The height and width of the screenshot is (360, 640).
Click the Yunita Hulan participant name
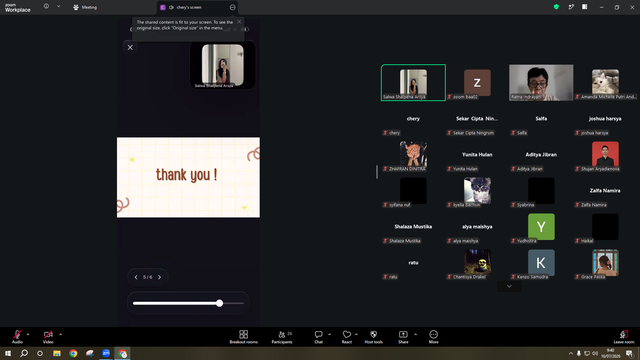[477, 155]
